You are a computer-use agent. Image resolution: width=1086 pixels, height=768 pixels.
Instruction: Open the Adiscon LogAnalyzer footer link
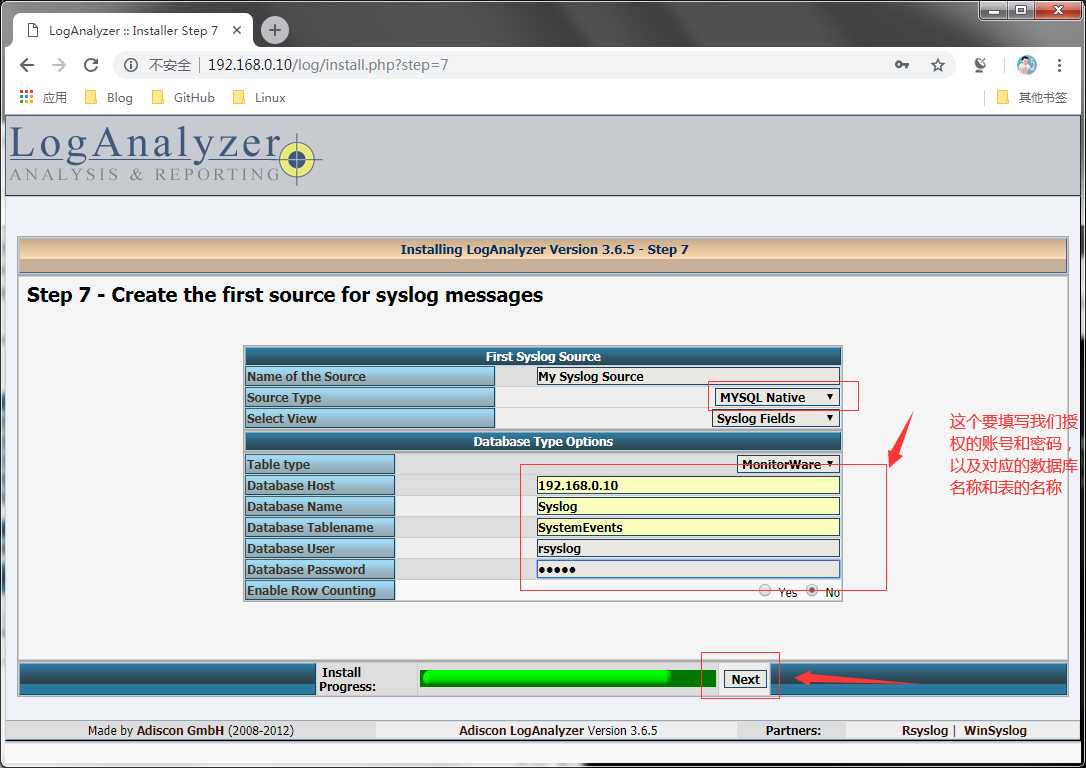[522, 730]
